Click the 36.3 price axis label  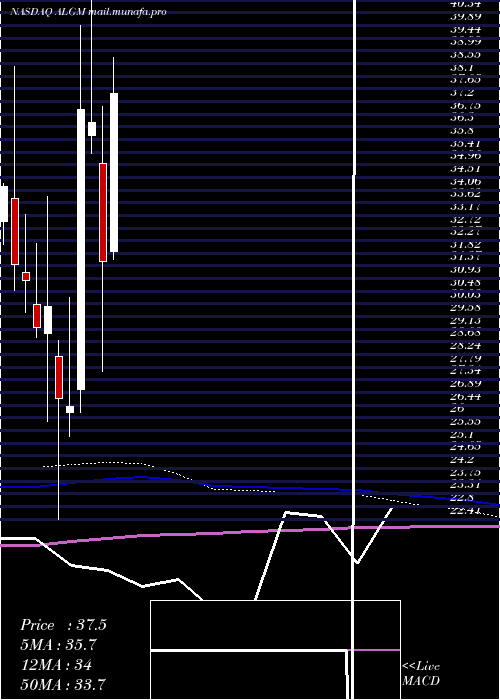click(462, 118)
